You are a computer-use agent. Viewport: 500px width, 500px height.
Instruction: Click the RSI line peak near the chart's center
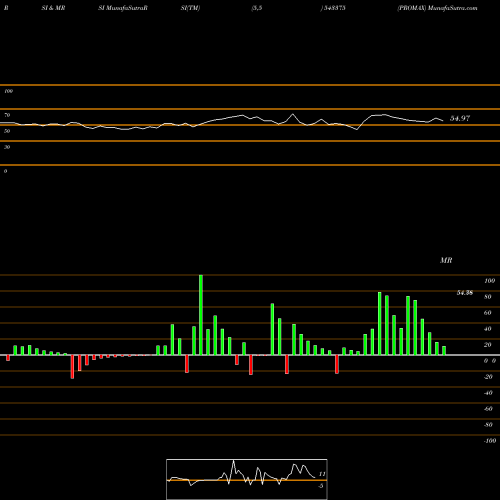[293, 114]
